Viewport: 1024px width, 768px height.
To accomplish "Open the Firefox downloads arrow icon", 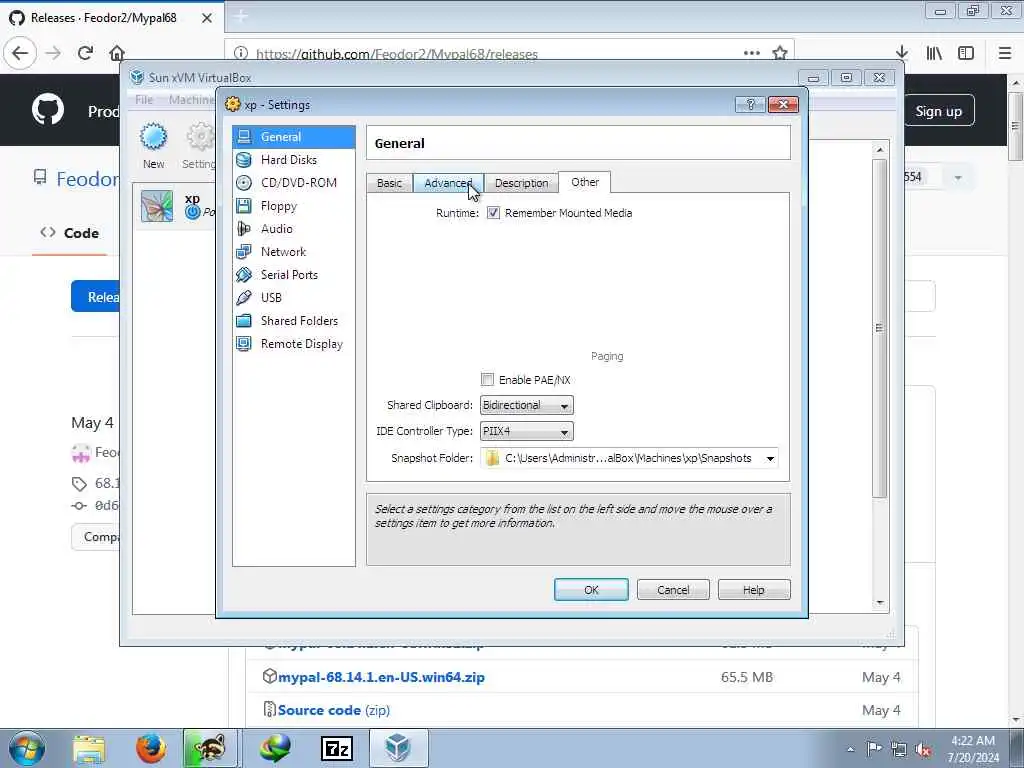I will [x=902, y=53].
